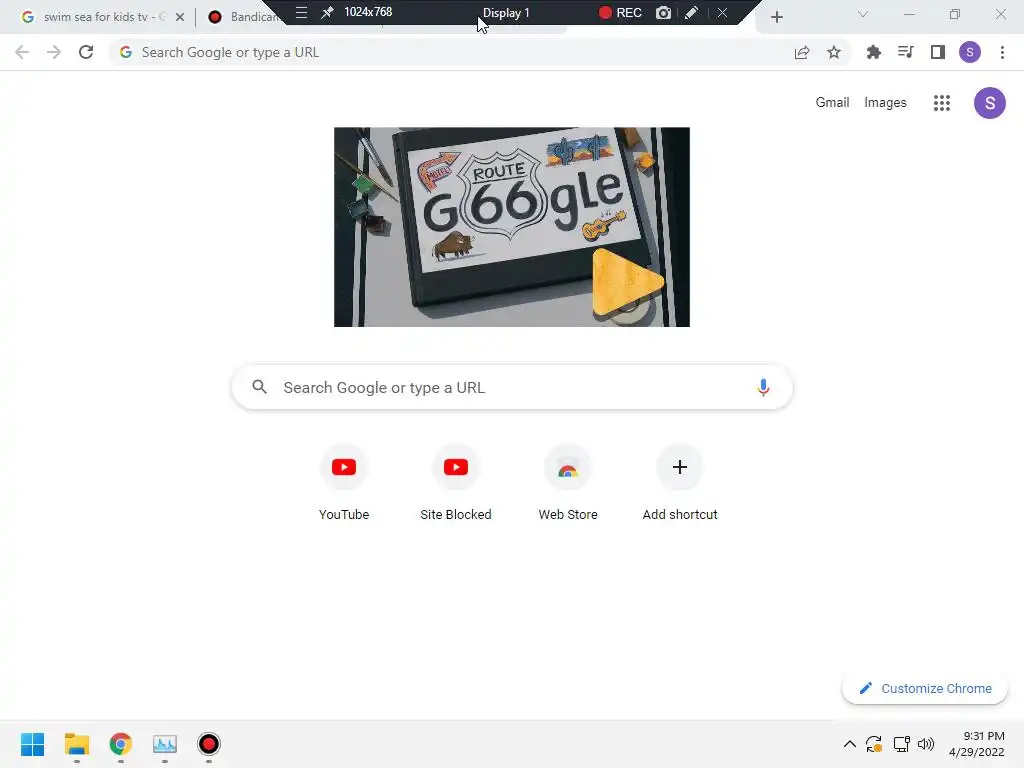Viewport: 1024px width, 768px height.
Task: Open the network icon in system tray
Action: 901,744
